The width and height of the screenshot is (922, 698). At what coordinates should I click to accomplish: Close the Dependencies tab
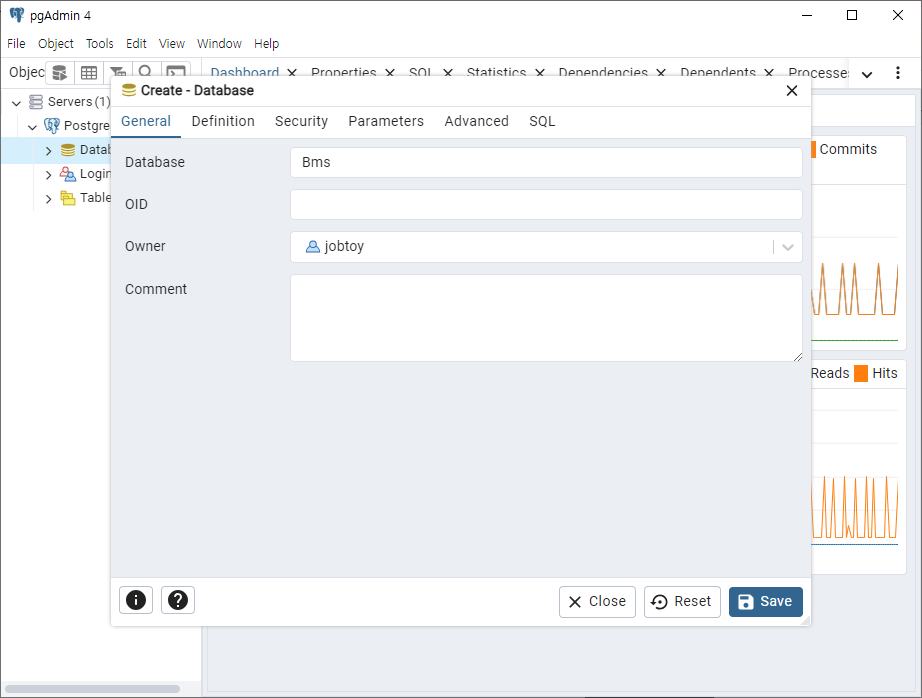click(660, 72)
